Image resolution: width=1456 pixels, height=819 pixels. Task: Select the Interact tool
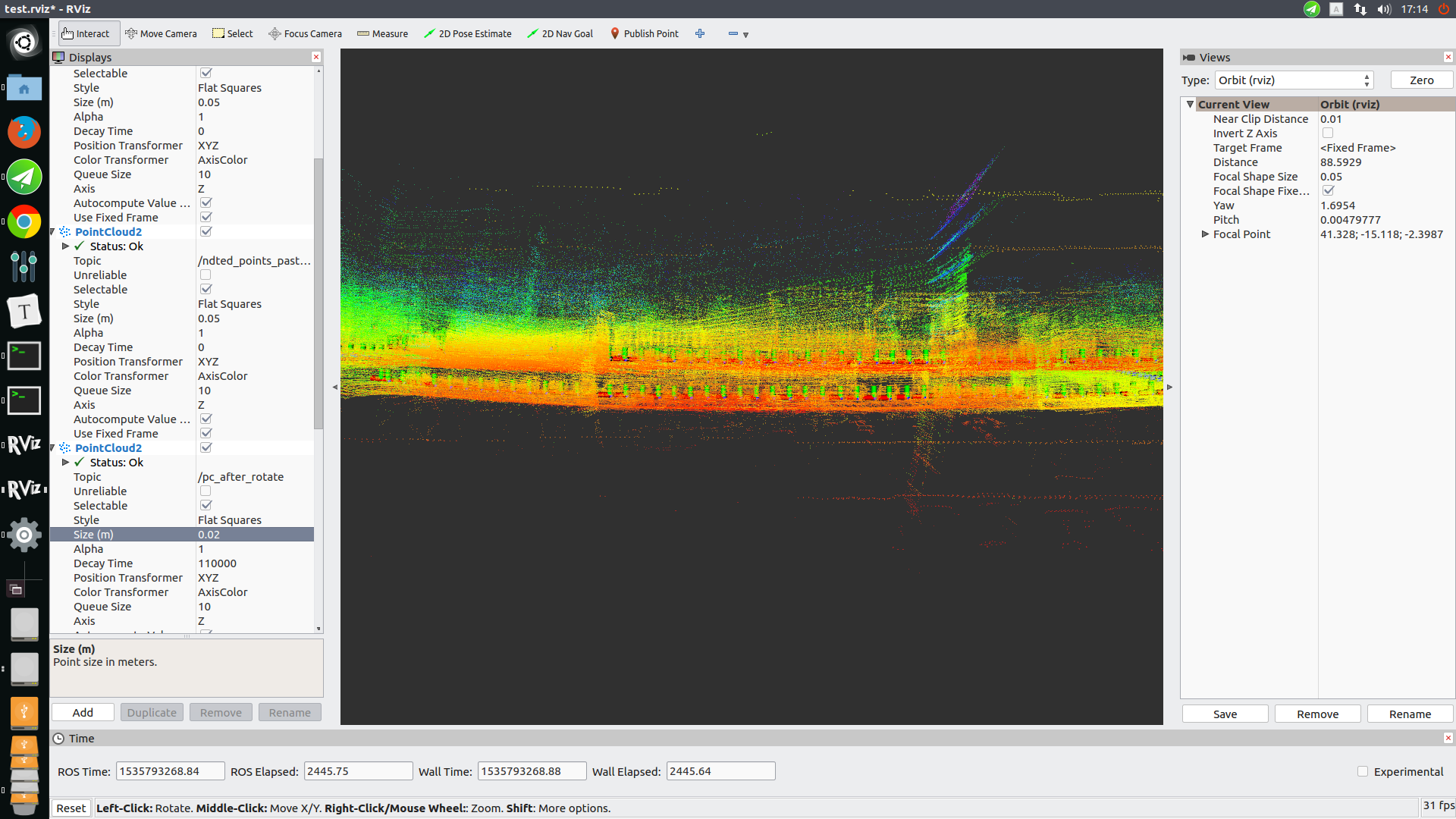(x=86, y=33)
